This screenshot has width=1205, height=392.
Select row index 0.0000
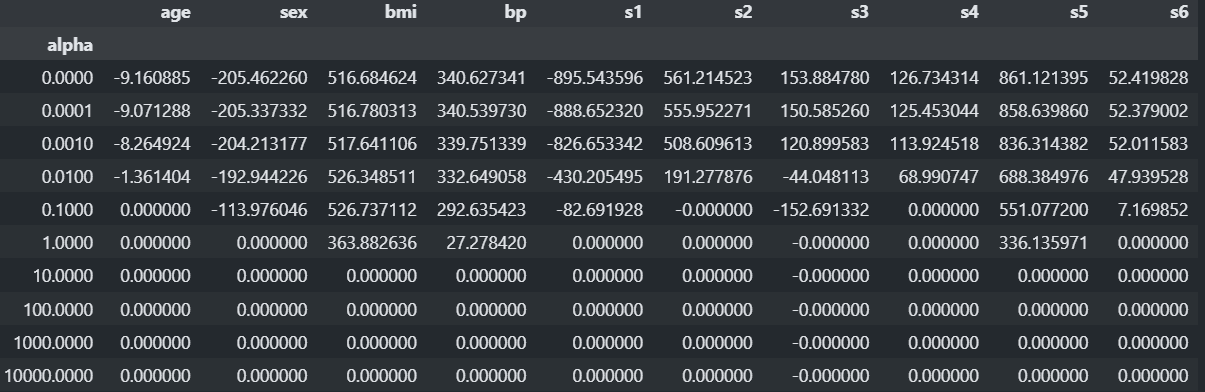(x=68, y=77)
